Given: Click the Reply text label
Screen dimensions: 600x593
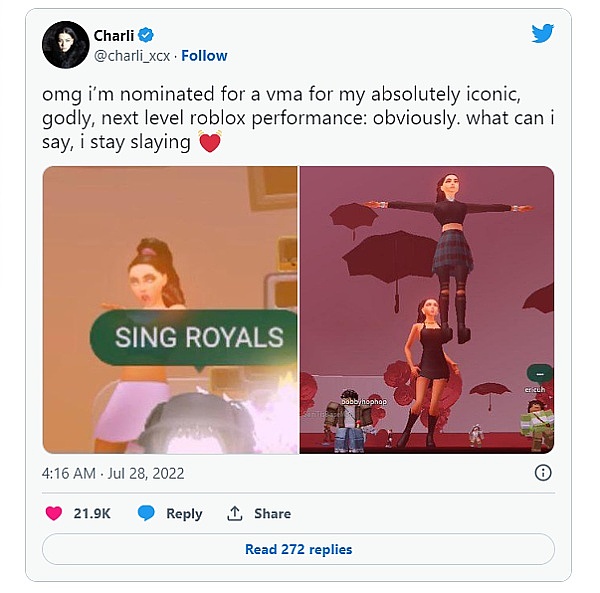Looking at the screenshot, I should pyautogui.click(x=184, y=513).
